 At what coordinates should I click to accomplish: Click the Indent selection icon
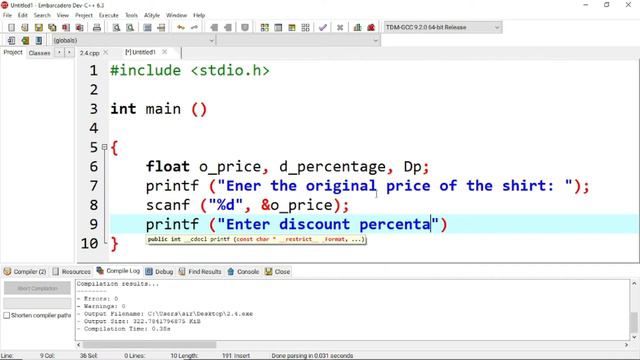tap(214, 27)
